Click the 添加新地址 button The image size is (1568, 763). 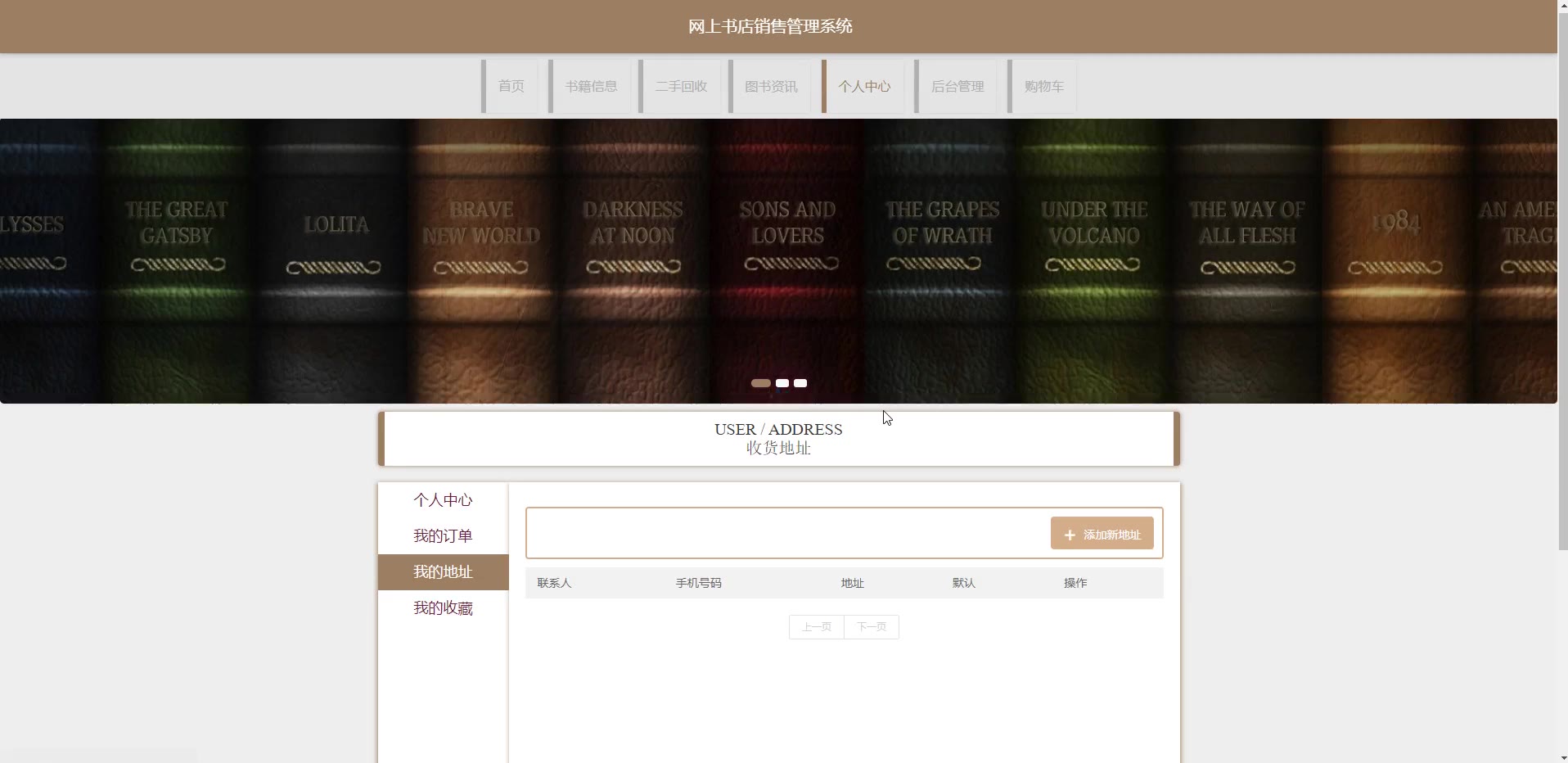click(1102, 534)
